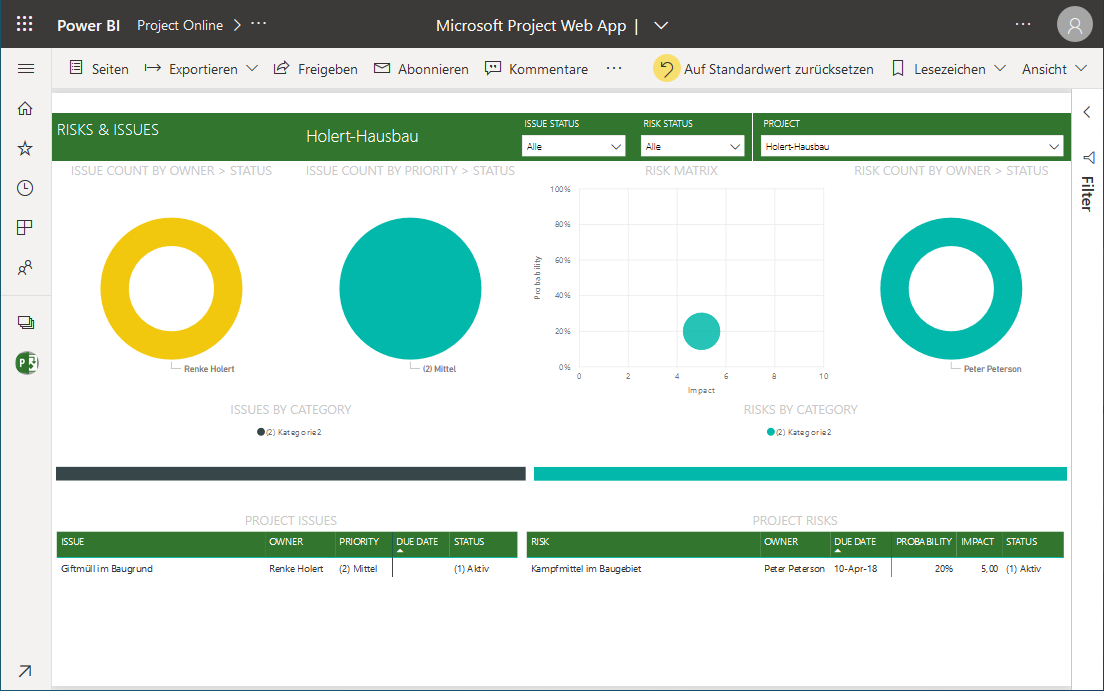The width and height of the screenshot is (1104, 691).
Task: Sort risks by PROBABILITY column
Action: (924, 542)
